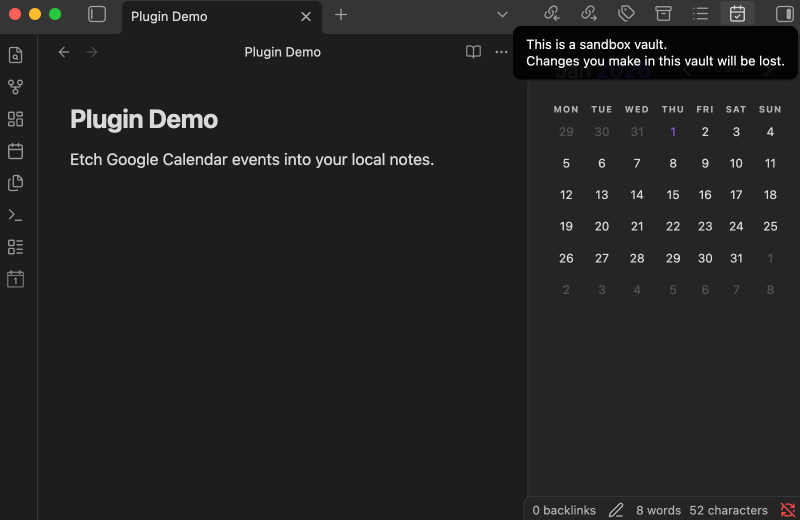Open graph view from the ribbon
The image size is (800, 520).
tap(16, 87)
